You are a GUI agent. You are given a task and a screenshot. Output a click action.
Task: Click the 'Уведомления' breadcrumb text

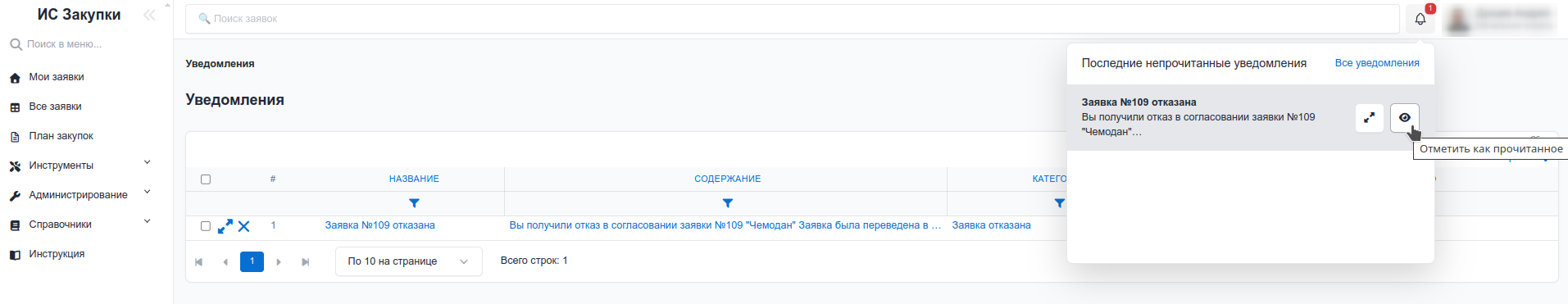[x=220, y=64]
